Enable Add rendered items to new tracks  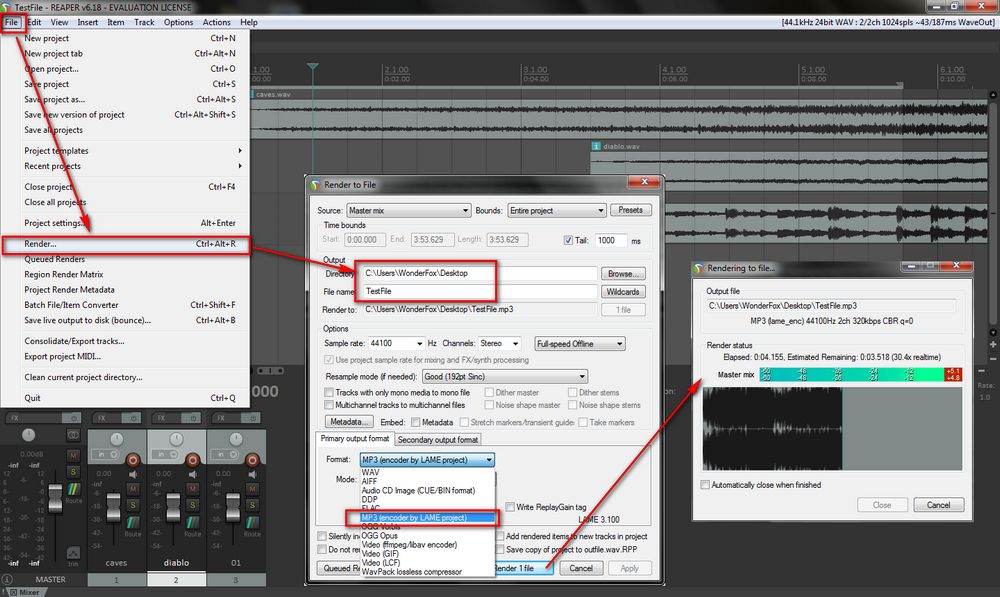click(500, 536)
